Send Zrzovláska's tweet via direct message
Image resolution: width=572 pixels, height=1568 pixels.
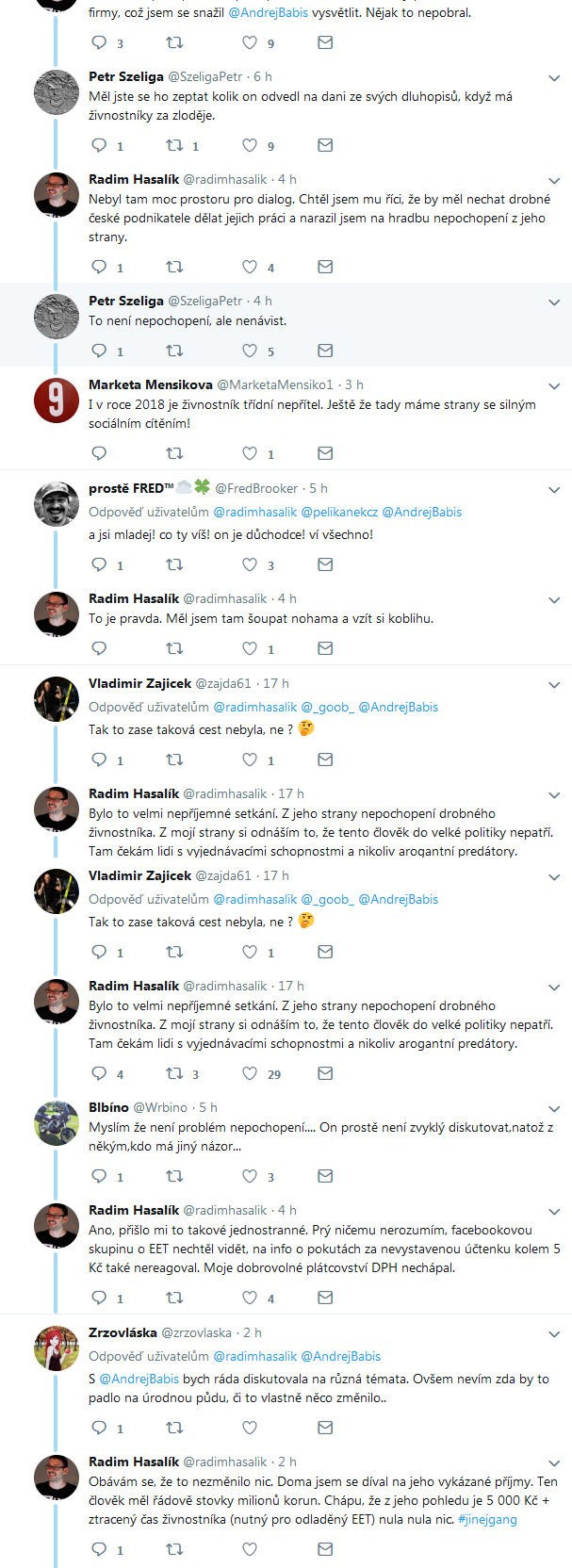click(325, 1427)
